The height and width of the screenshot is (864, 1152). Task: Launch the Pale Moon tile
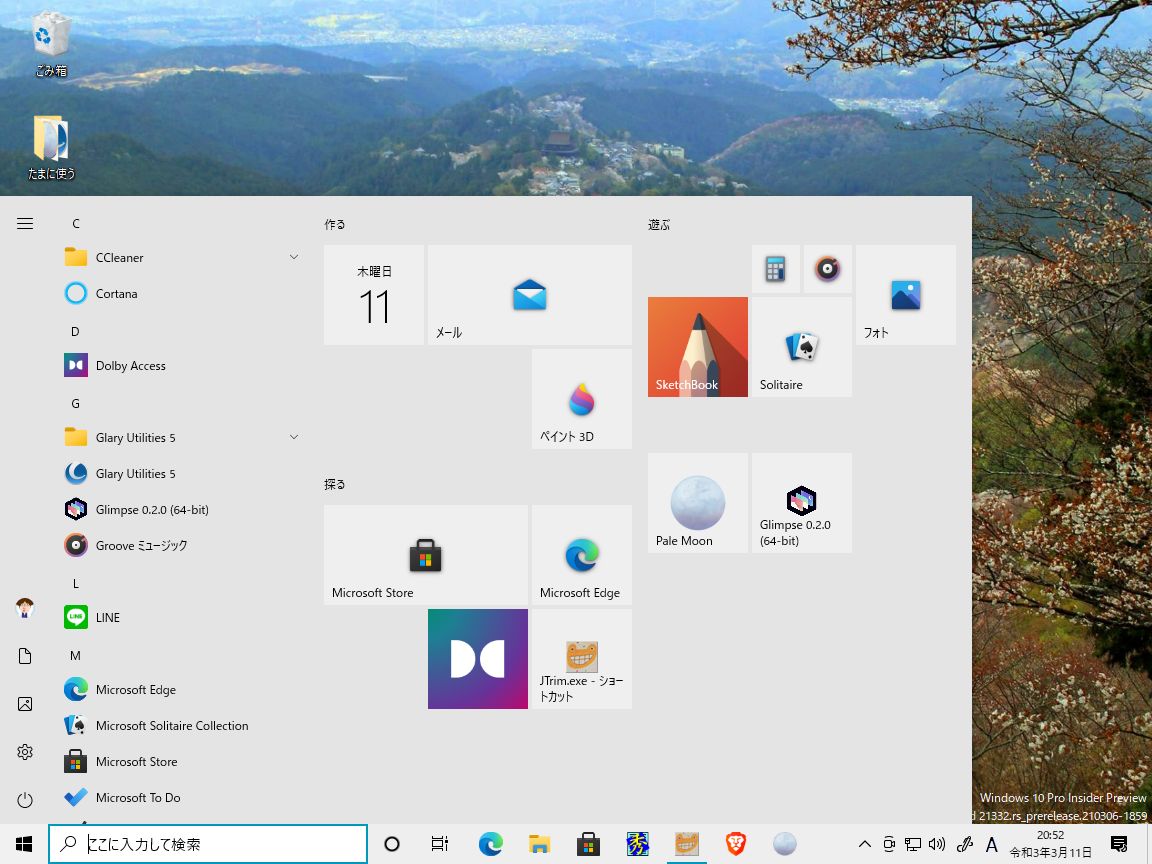698,503
